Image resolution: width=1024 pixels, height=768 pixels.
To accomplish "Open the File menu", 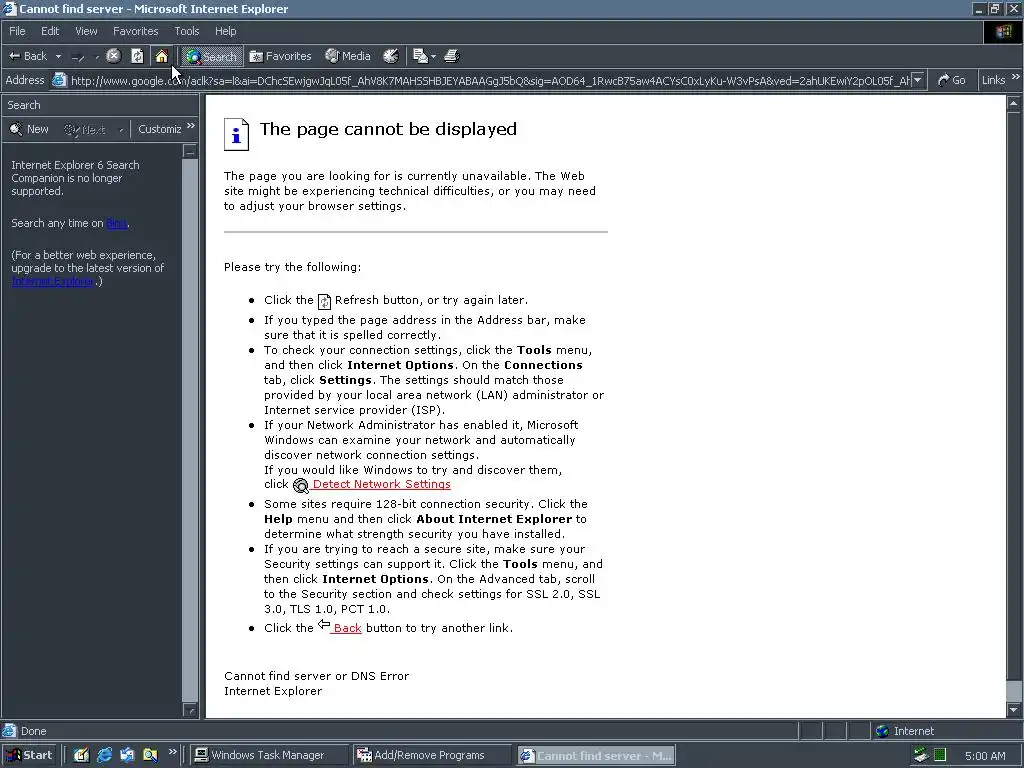I will click(x=17, y=31).
